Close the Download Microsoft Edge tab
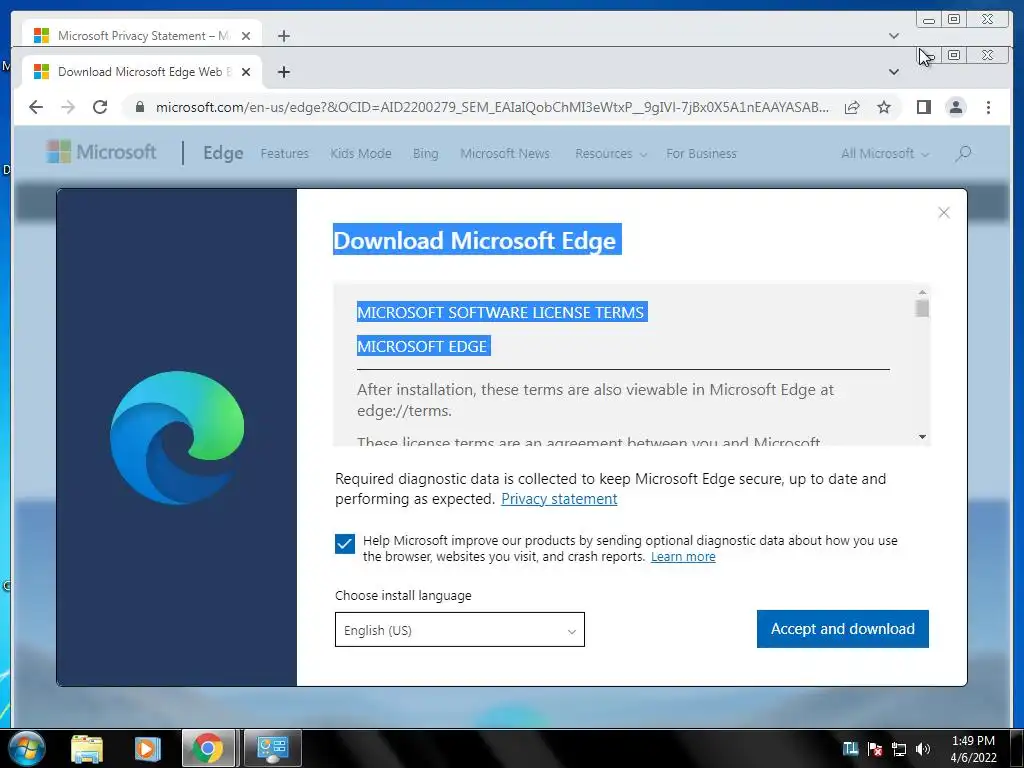This screenshot has width=1024, height=768. coord(246,72)
